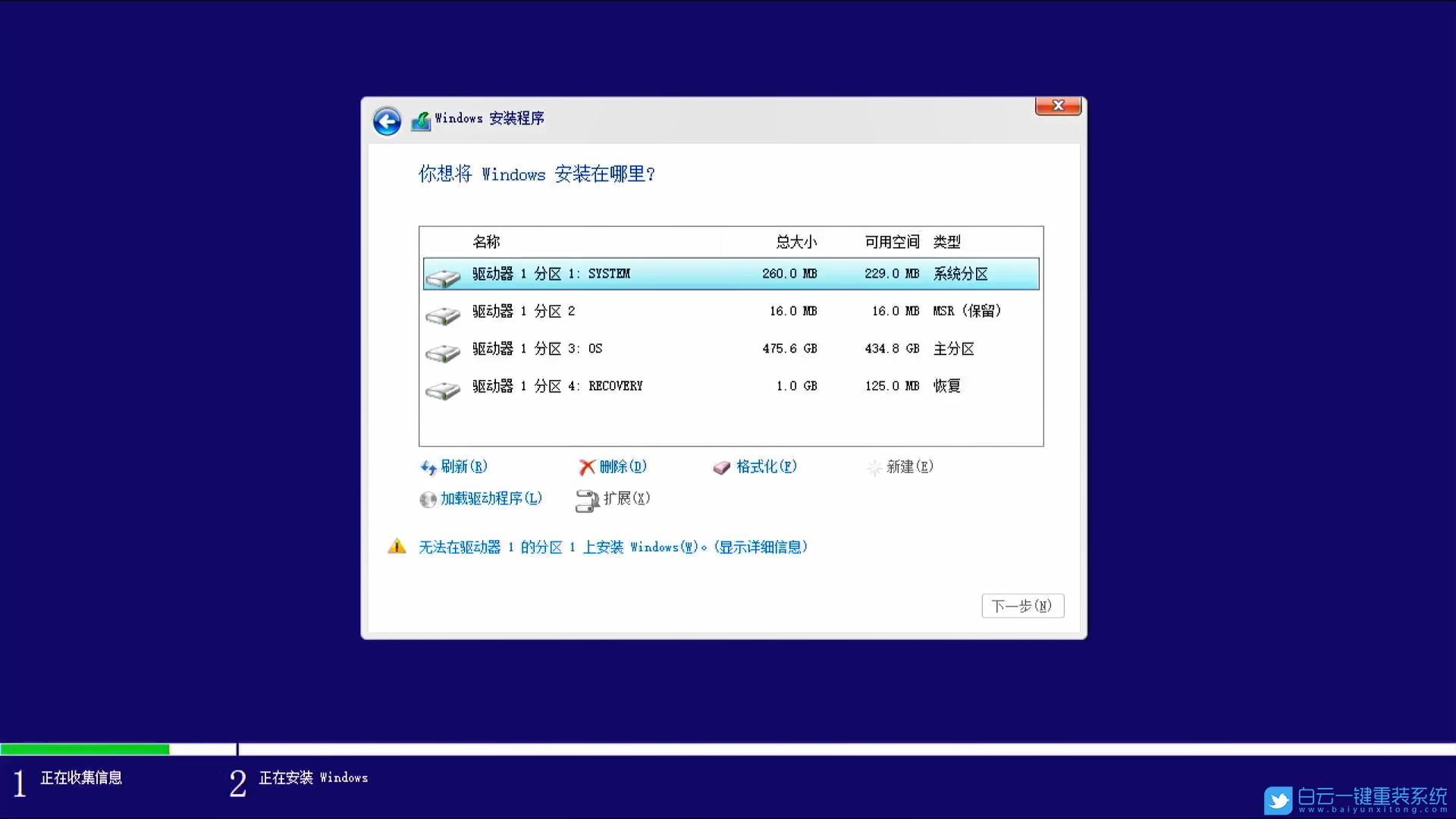Screen dimensions: 1456x819
Task: Click type cell 主分区
Action: [953, 349]
